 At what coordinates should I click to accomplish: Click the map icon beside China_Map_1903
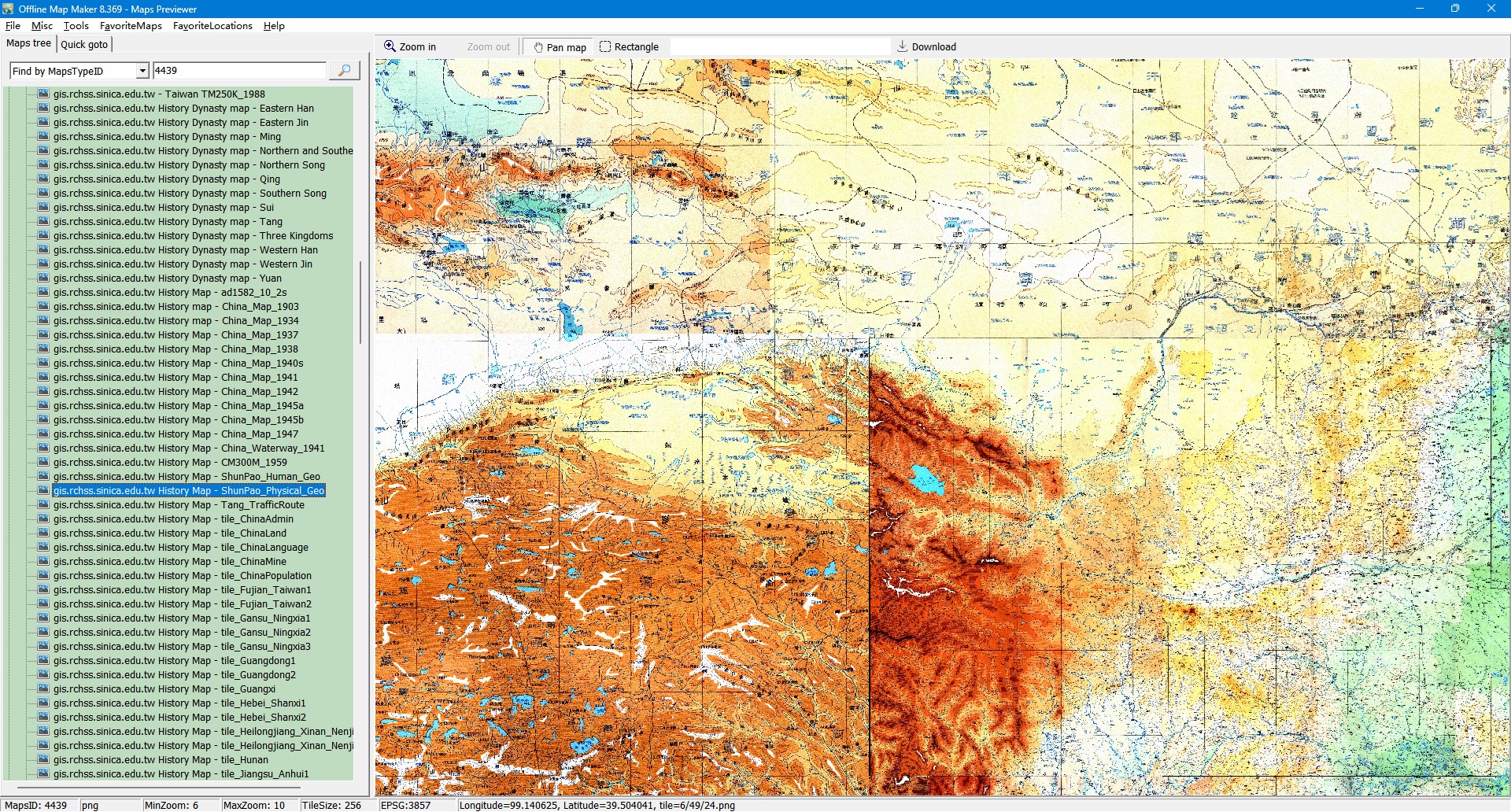43,307
